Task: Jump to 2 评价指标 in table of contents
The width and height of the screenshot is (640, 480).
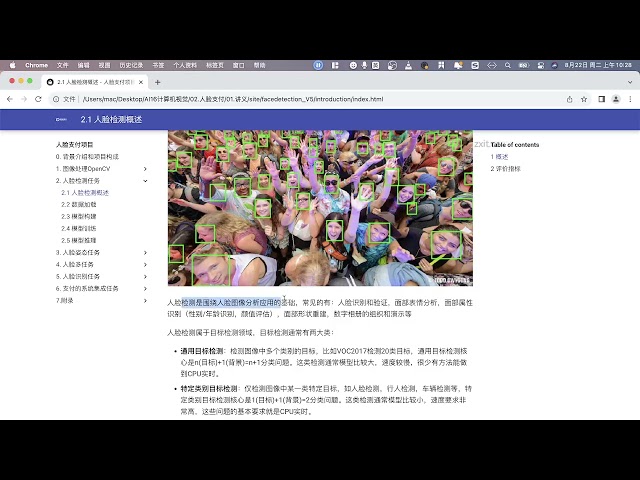Action: tap(505, 169)
